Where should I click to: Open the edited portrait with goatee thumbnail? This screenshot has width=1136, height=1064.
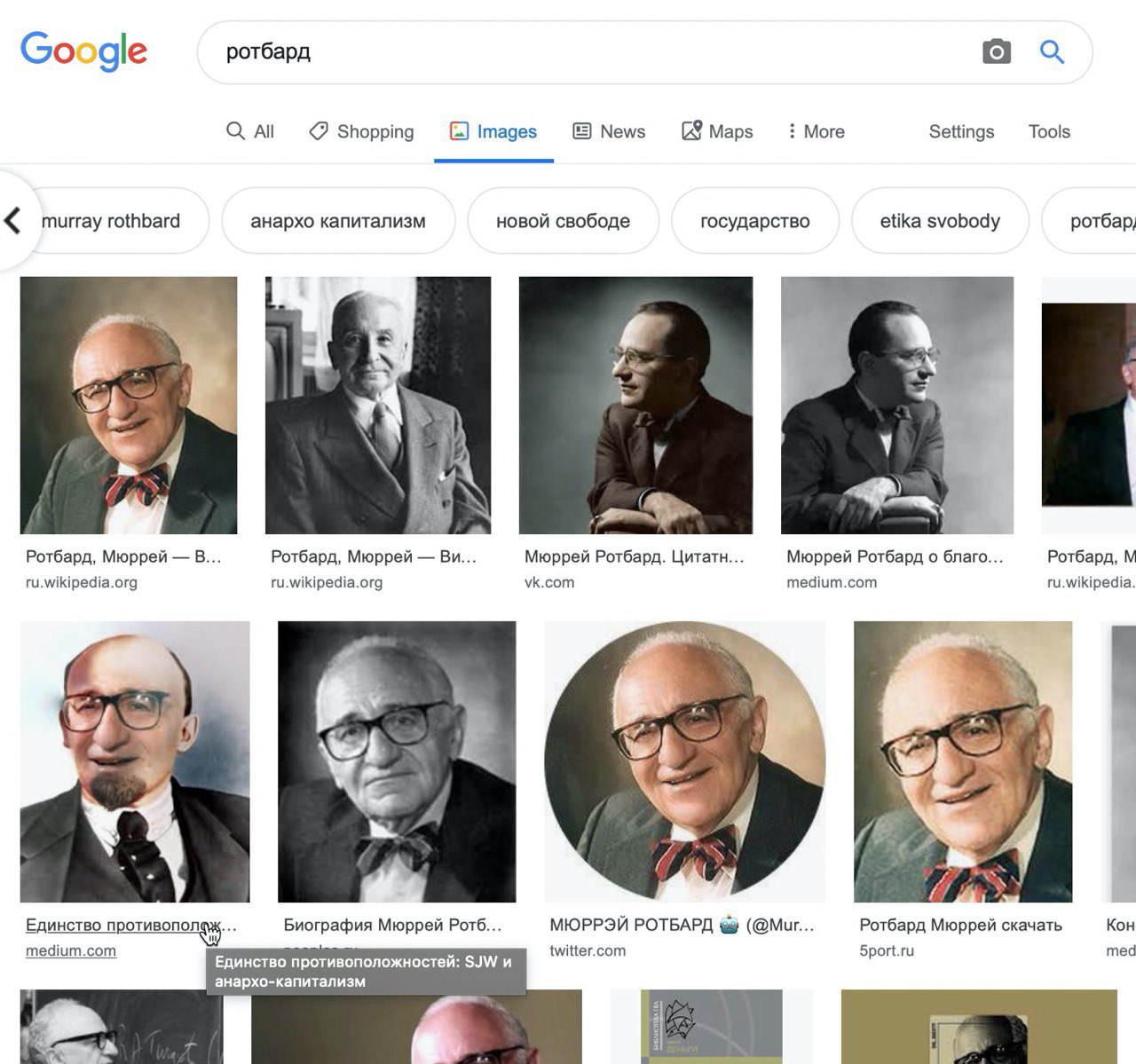tap(135, 761)
